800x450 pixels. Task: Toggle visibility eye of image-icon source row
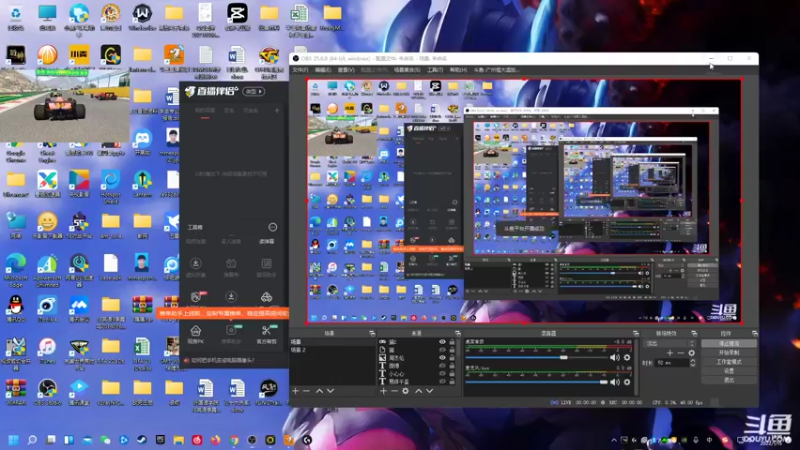[x=442, y=358]
